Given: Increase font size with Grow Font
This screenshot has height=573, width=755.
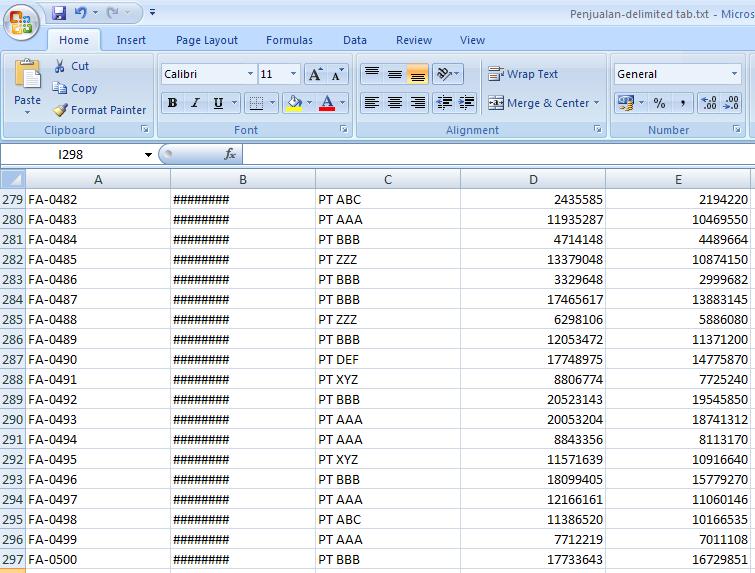Looking at the screenshot, I should click(x=315, y=75).
